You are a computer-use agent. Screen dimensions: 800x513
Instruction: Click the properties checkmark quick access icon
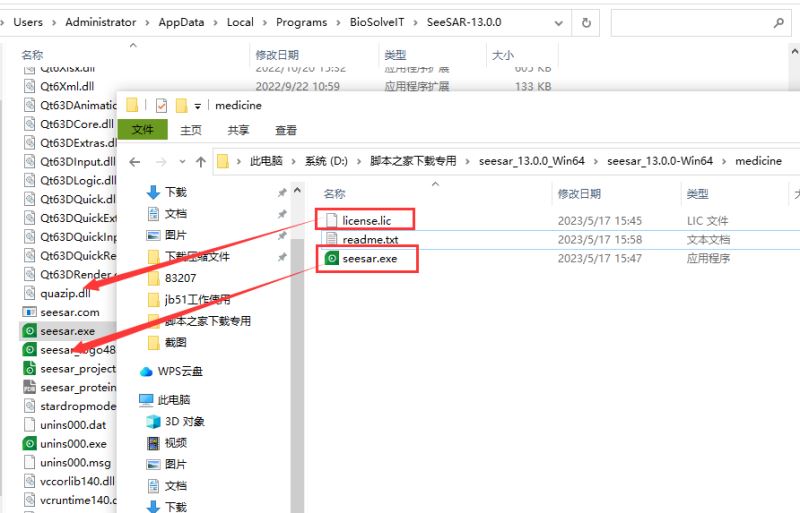pos(161,105)
